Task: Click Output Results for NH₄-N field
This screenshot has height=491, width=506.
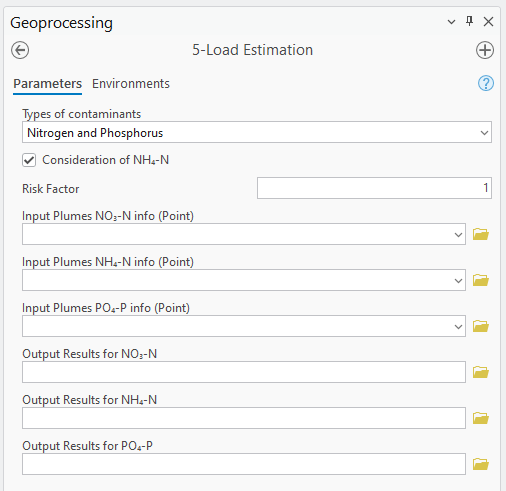Action: [244, 418]
